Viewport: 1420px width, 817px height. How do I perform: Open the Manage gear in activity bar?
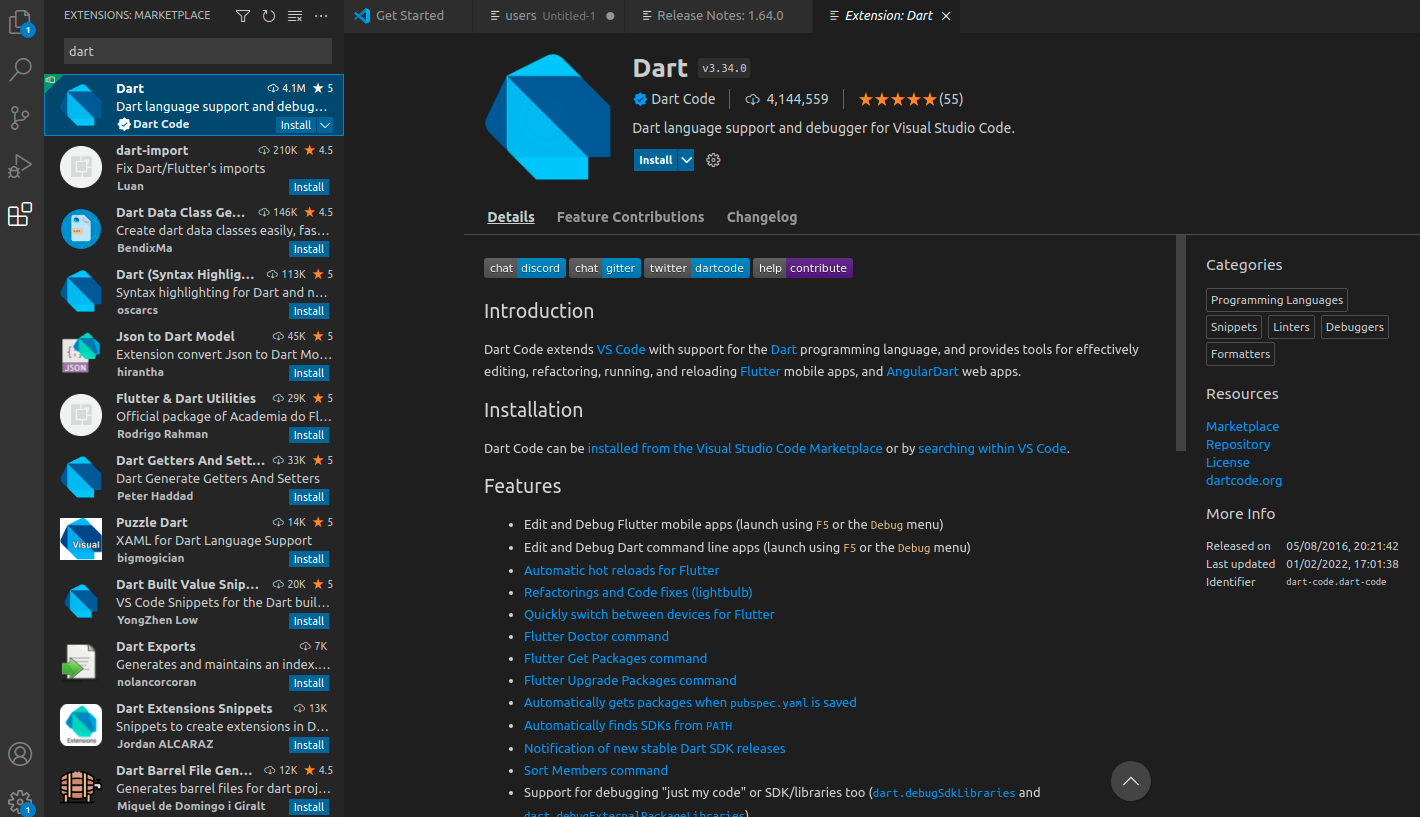20,801
